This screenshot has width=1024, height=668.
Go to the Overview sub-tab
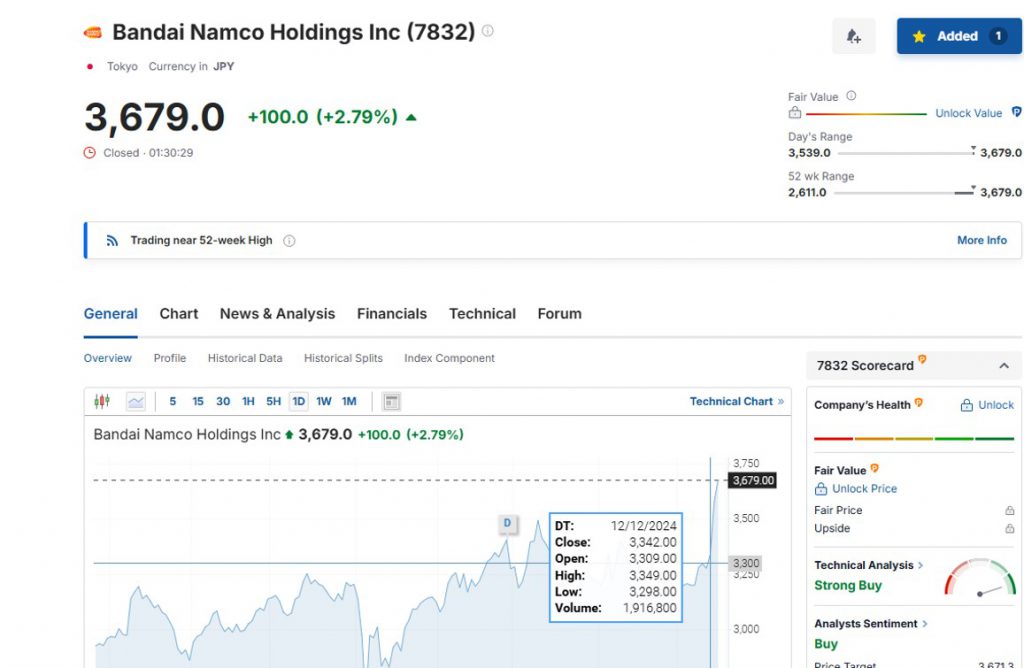(x=108, y=358)
